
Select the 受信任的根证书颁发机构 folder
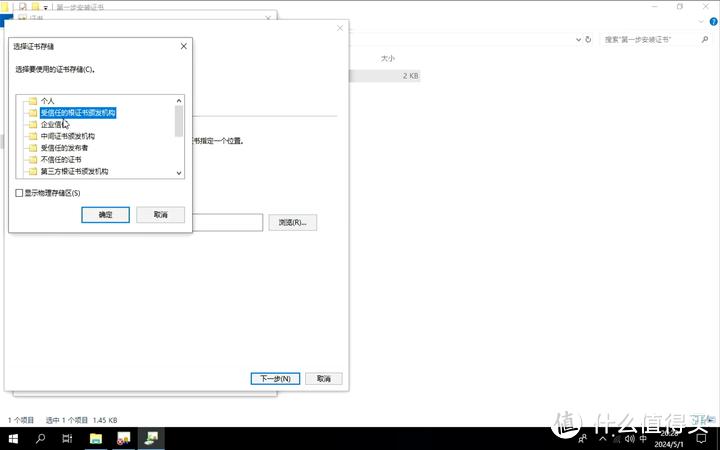(78, 113)
